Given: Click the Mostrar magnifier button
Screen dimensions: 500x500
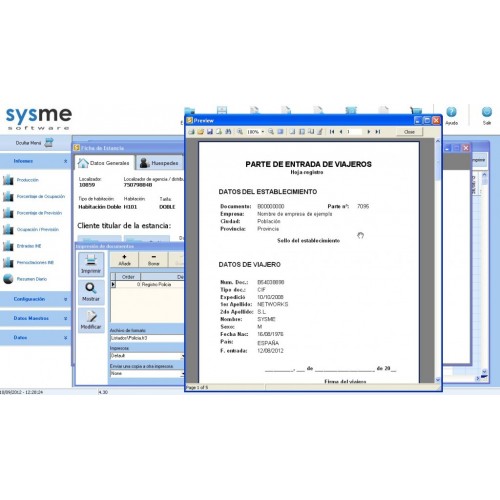Looking at the screenshot, I should [x=91, y=292].
